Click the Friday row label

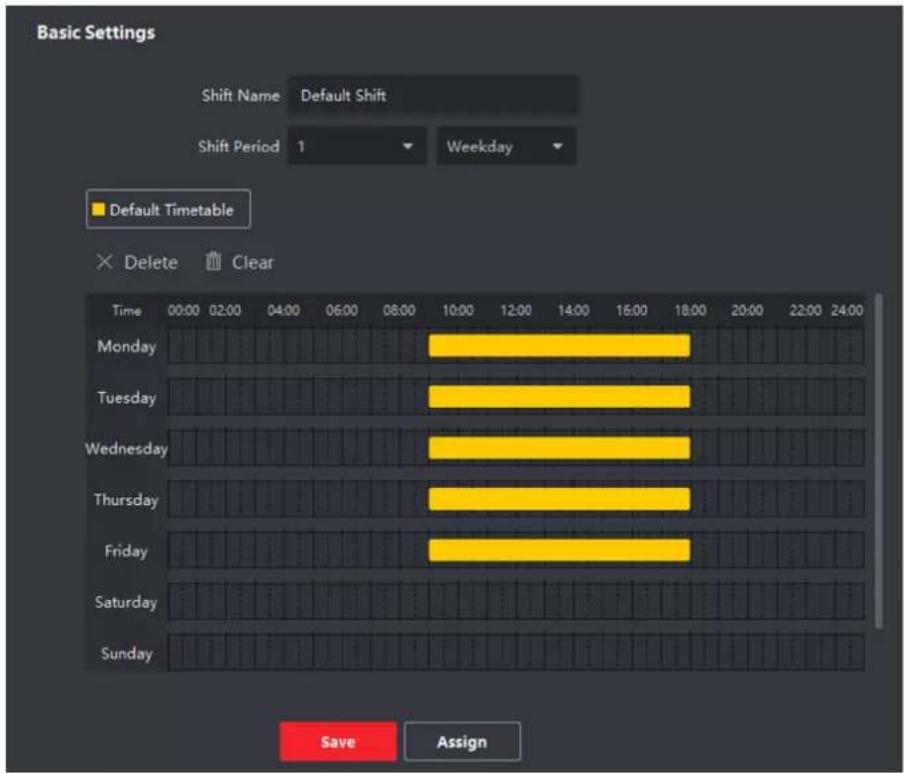coord(126,551)
